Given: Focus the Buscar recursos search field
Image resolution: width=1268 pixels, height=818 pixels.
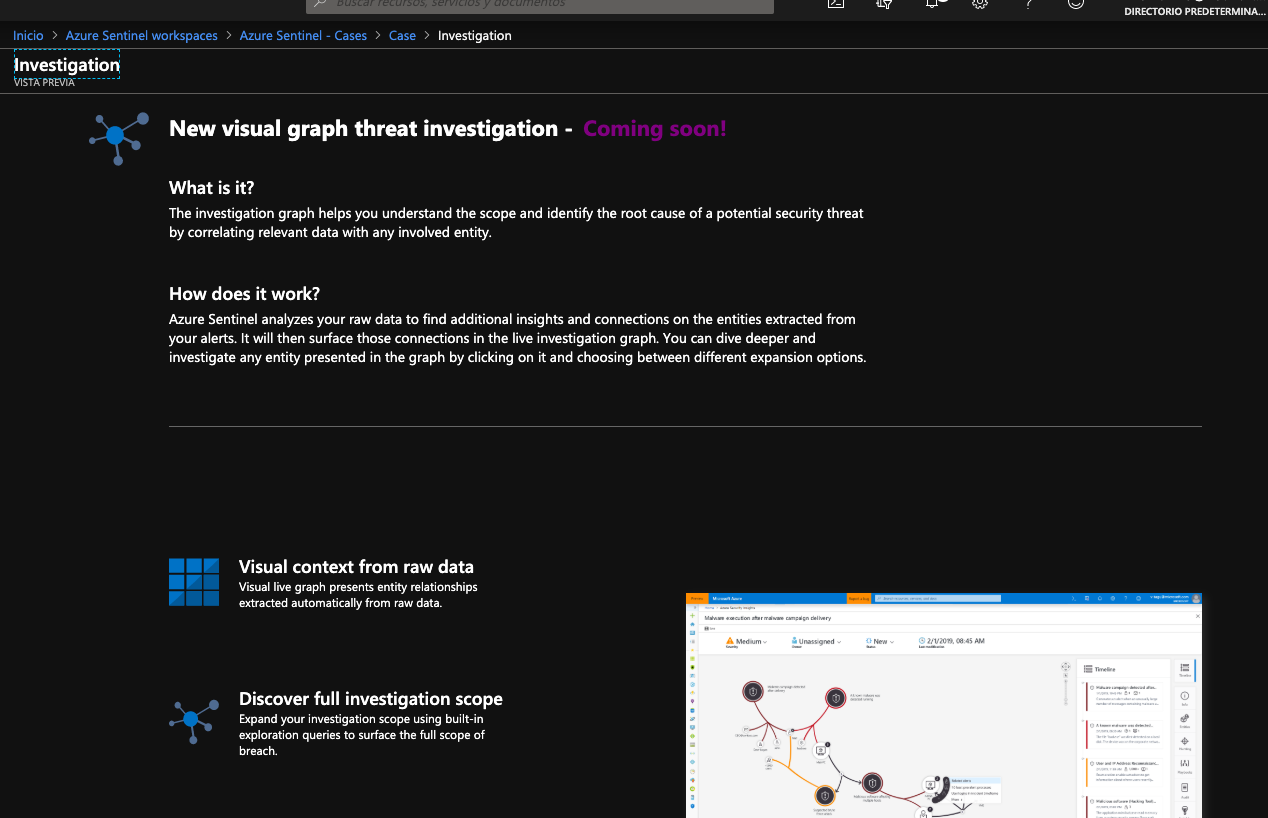Looking at the screenshot, I should click(540, 5).
